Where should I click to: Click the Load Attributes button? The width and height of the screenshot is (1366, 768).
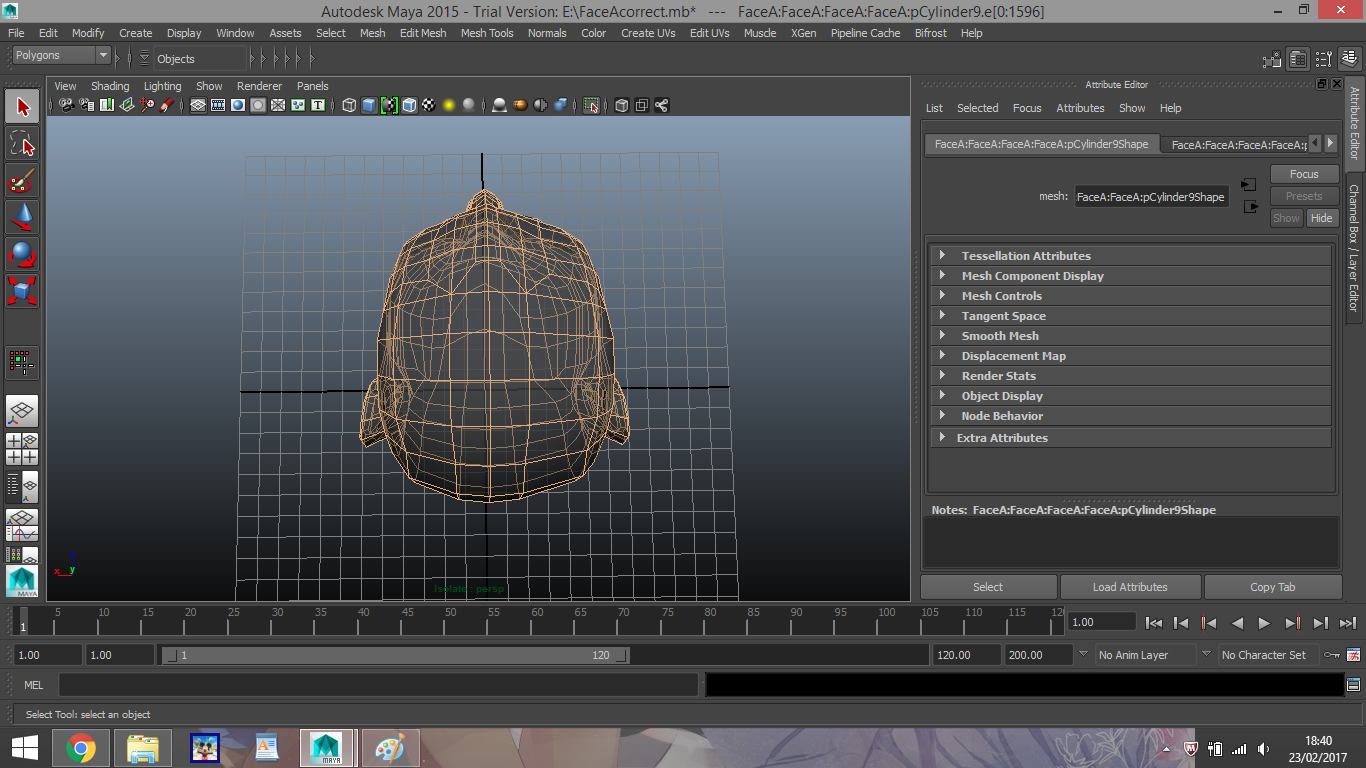point(1130,587)
